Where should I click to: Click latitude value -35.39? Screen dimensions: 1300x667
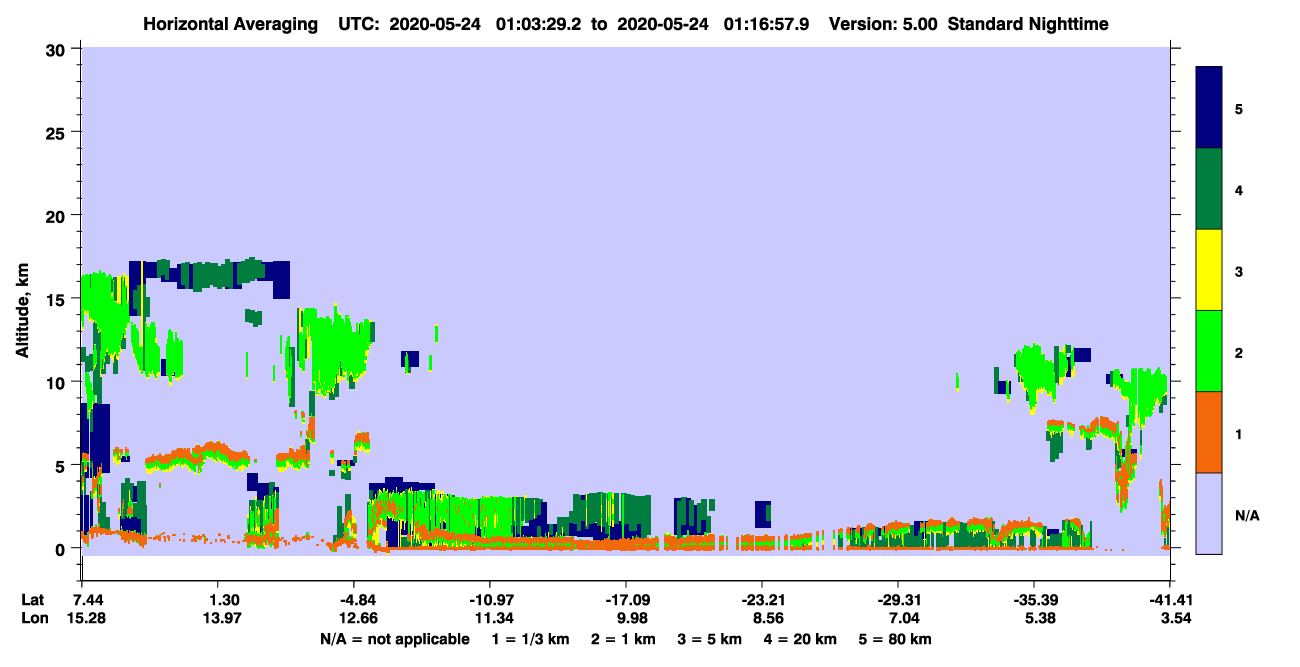(1033, 600)
